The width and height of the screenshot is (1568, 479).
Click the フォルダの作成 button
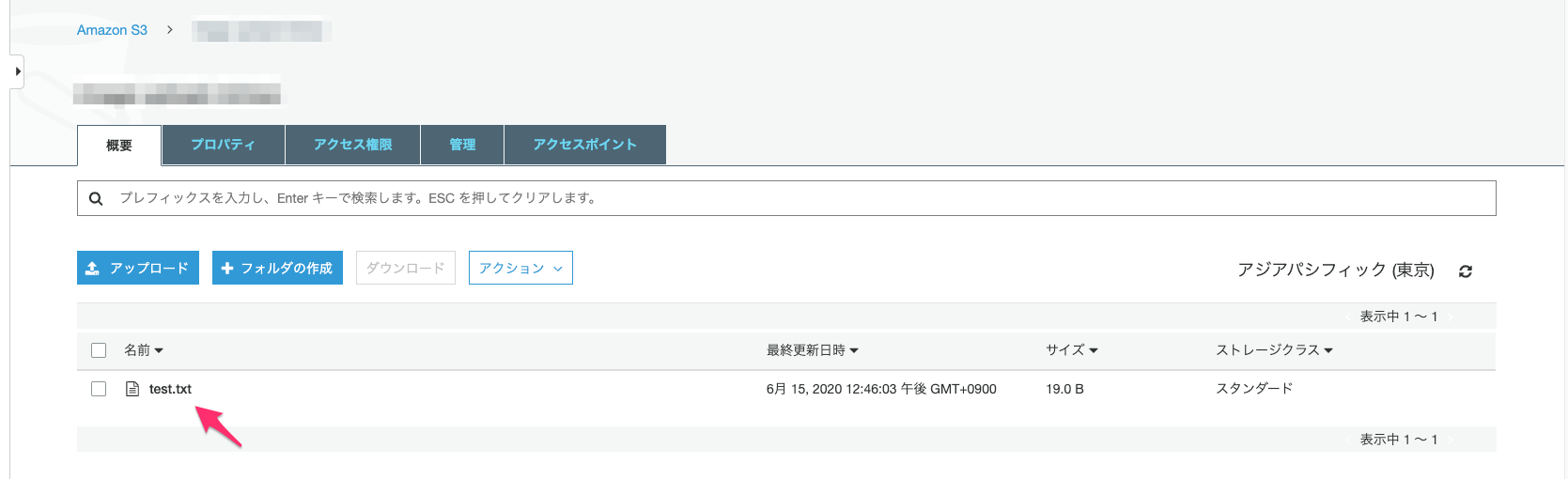[x=277, y=268]
